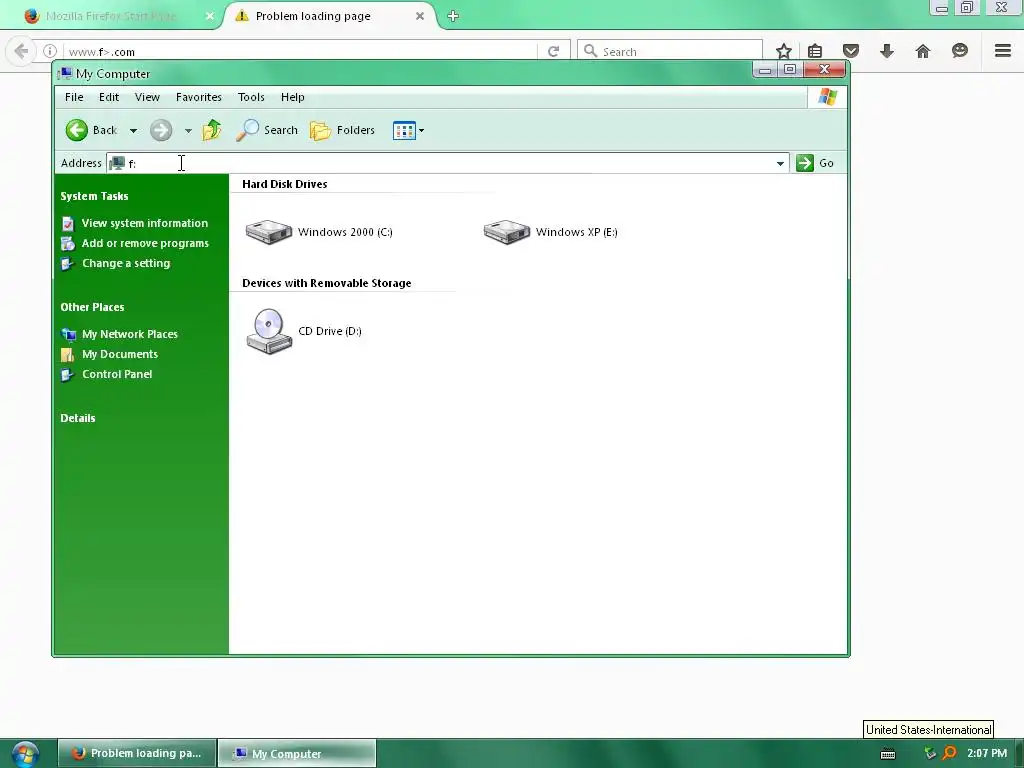Open the File menu
The width and height of the screenshot is (1024, 768).
coord(74,97)
